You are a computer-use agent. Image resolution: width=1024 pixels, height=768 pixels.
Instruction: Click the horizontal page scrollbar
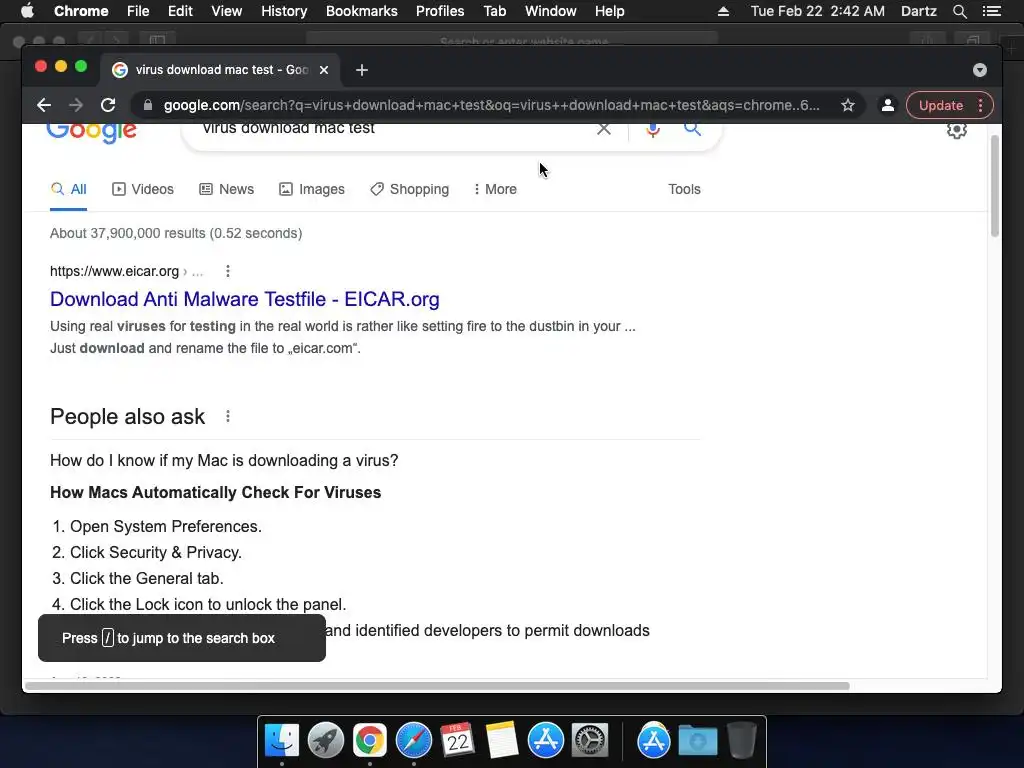pos(437,686)
